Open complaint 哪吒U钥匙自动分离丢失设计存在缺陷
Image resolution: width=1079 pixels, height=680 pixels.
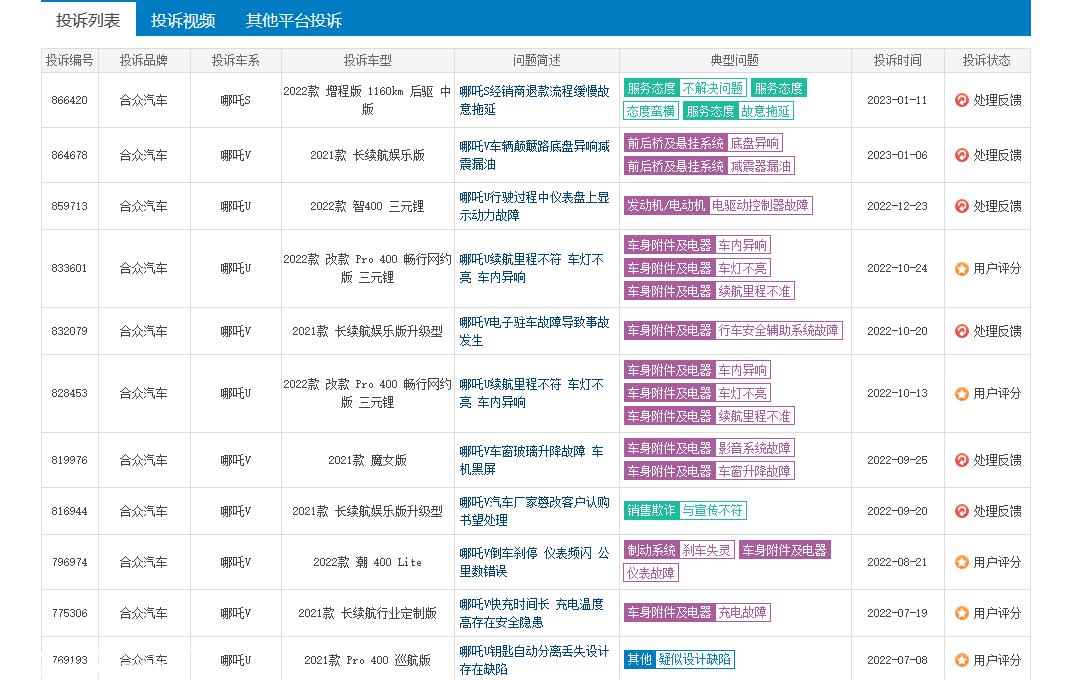(534, 660)
